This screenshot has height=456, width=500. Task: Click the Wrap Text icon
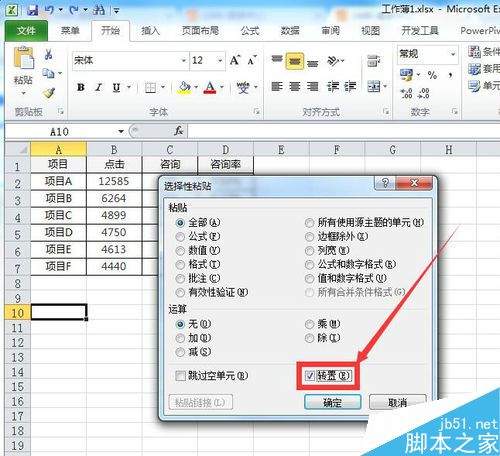click(x=373, y=61)
